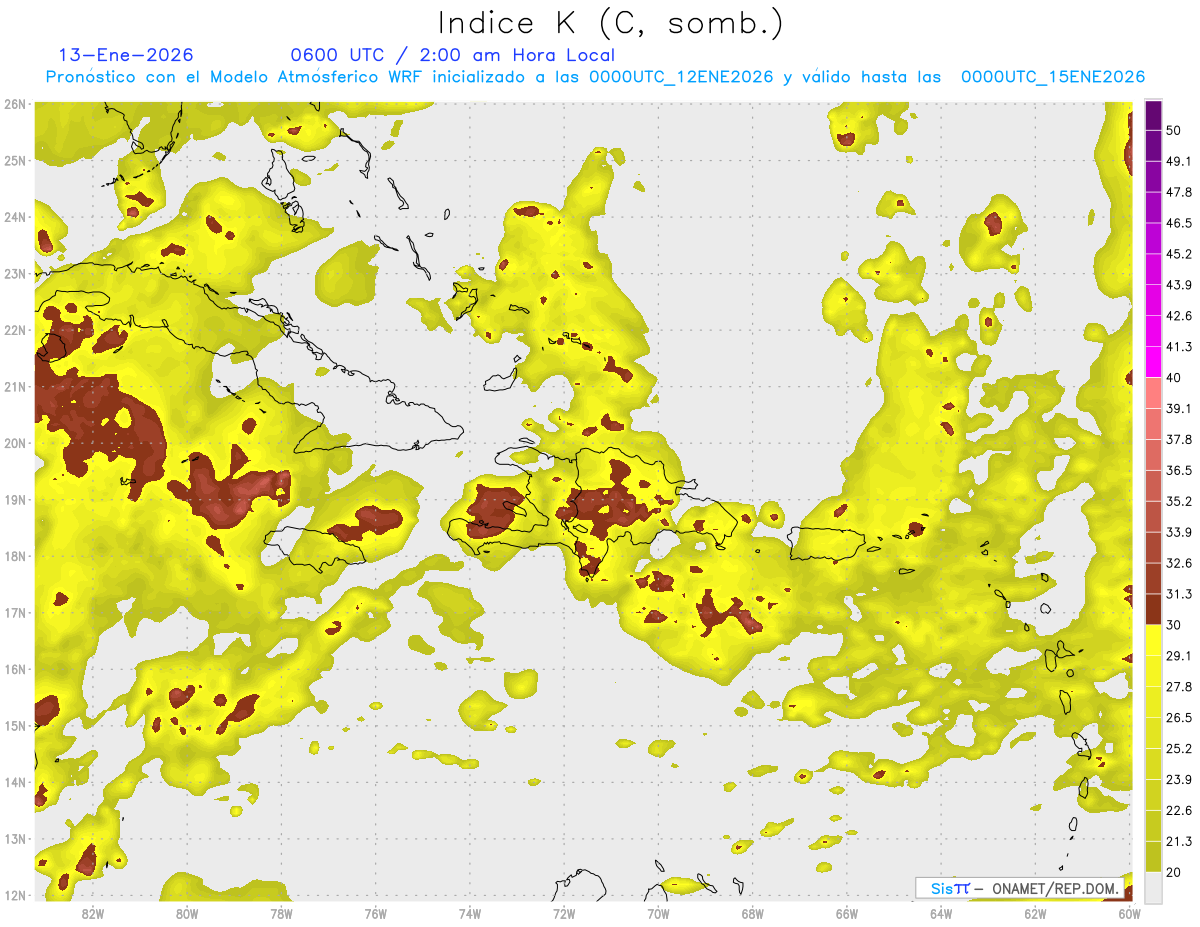
Task: Click the colorbar value 30
Action: click(x=1175, y=625)
